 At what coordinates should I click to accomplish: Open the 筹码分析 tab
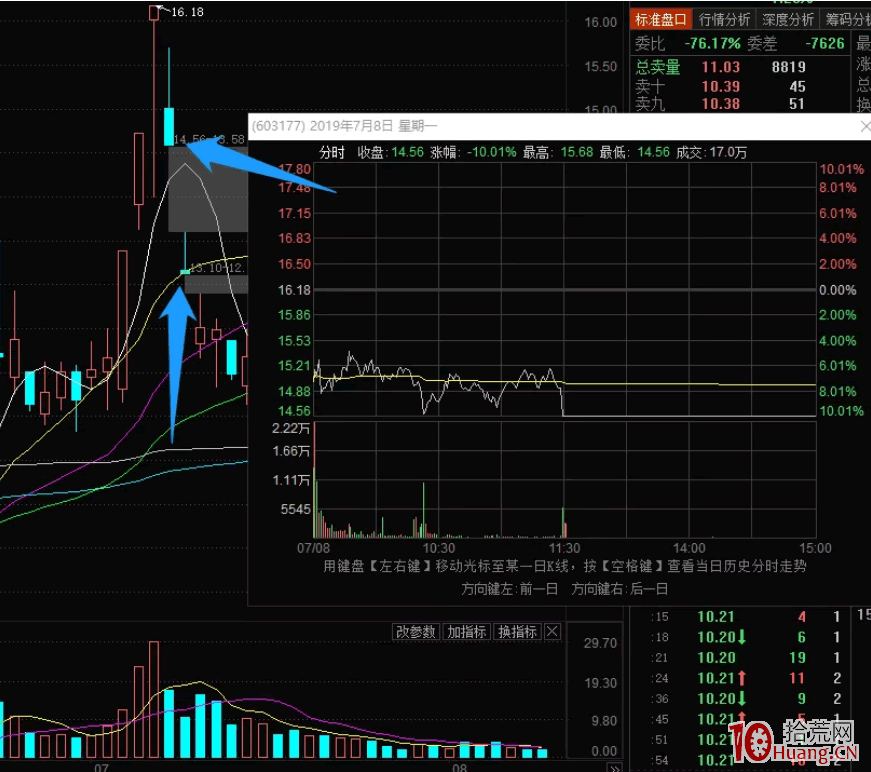[847, 20]
